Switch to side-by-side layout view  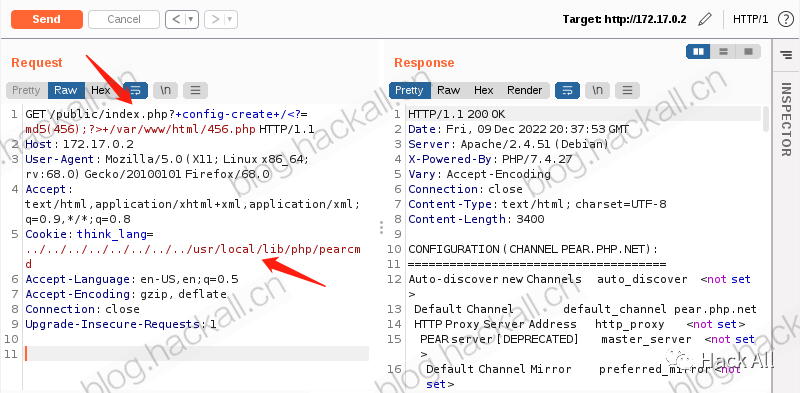click(x=698, y=52)
